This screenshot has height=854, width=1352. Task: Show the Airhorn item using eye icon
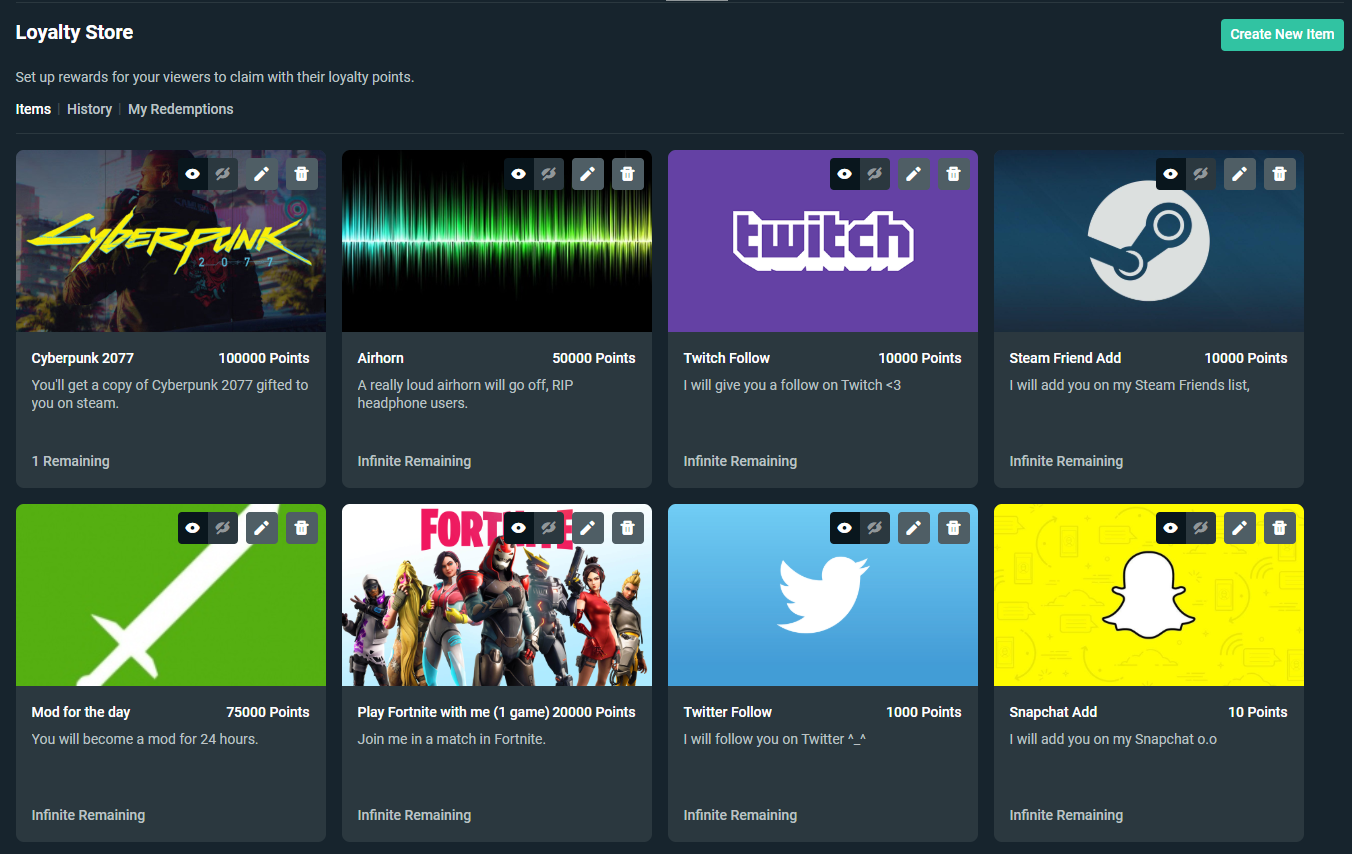(x=519, y=174)
